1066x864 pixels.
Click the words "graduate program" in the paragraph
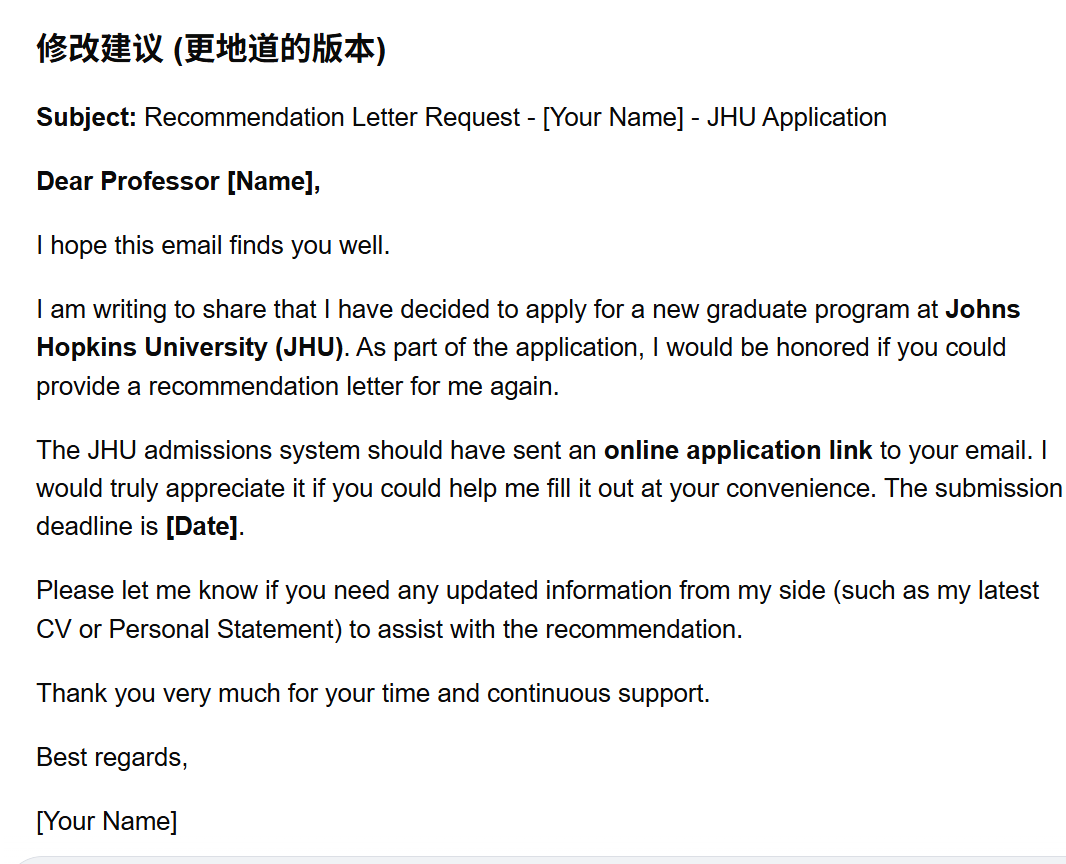pos(806,309)
